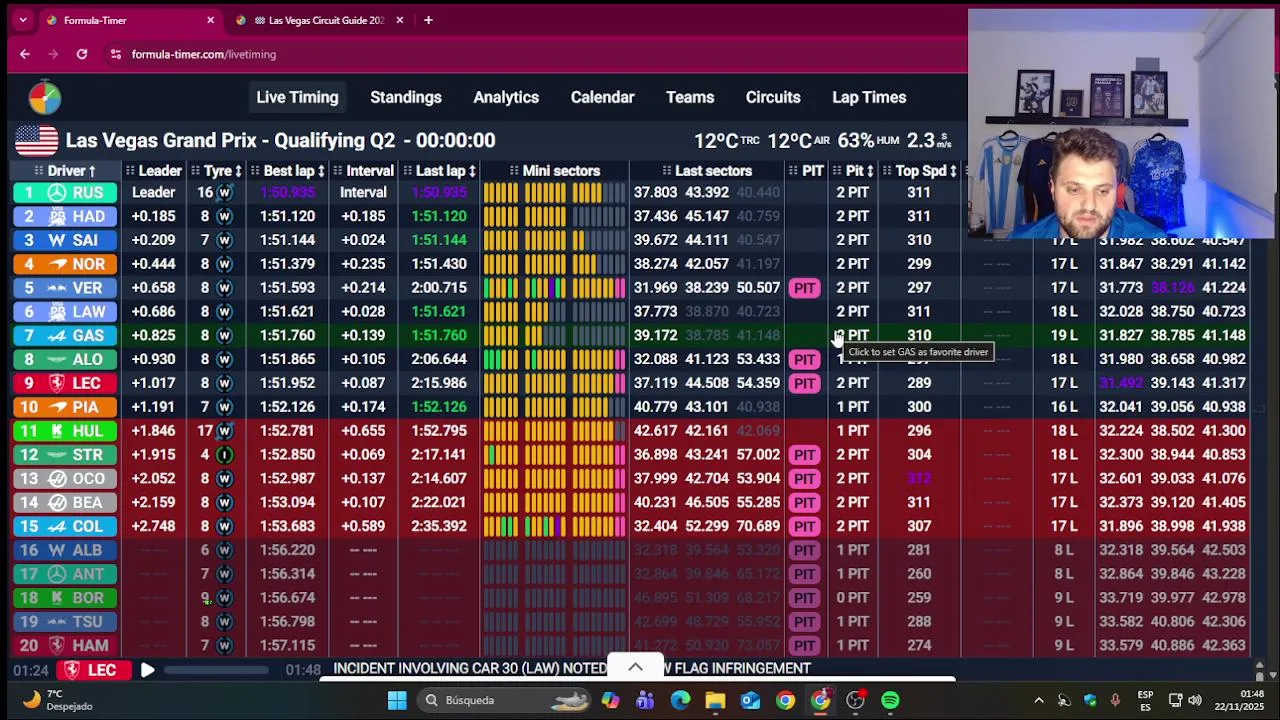The image size is (1280, 720).
Task: Open File Explorer from the Windows taskbar
Action: [x=715, y=700]
